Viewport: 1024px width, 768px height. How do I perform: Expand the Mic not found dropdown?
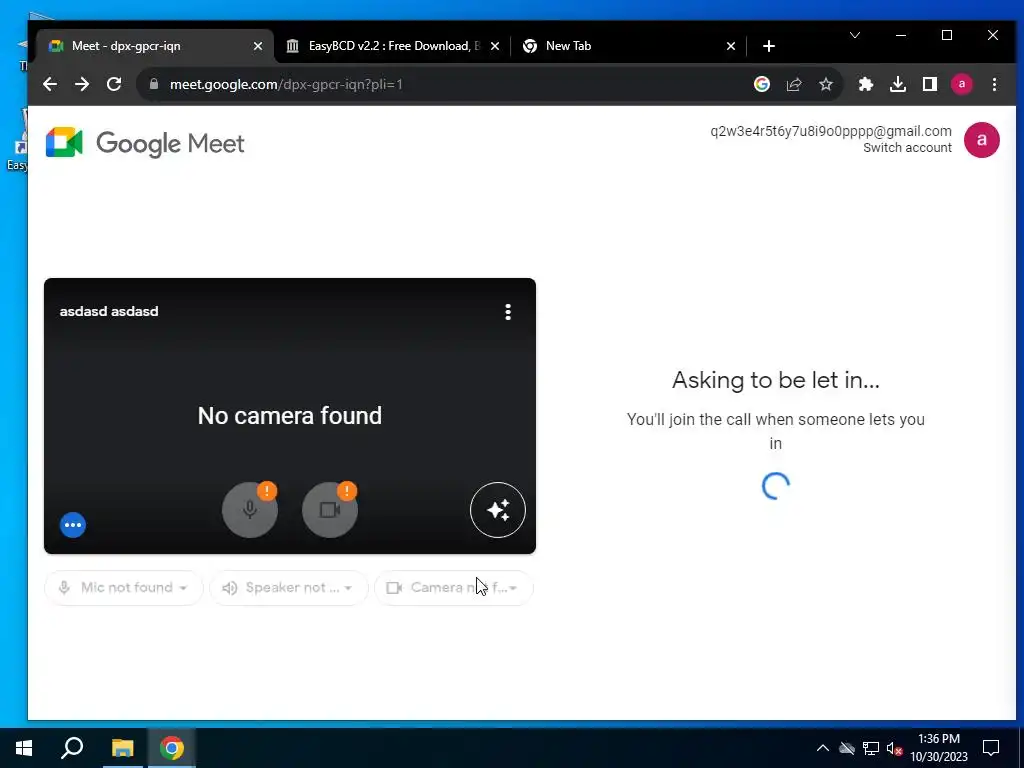(124, 588)
